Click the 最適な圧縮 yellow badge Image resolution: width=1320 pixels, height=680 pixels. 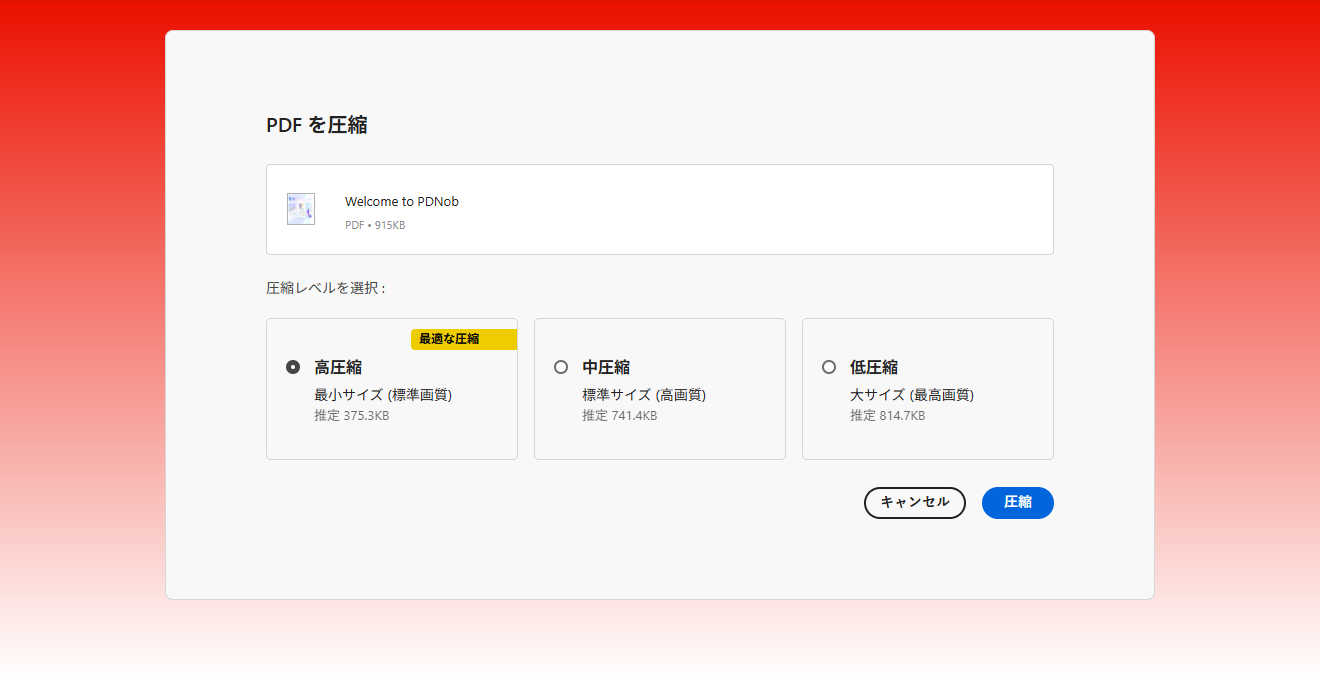pos(464,339)
